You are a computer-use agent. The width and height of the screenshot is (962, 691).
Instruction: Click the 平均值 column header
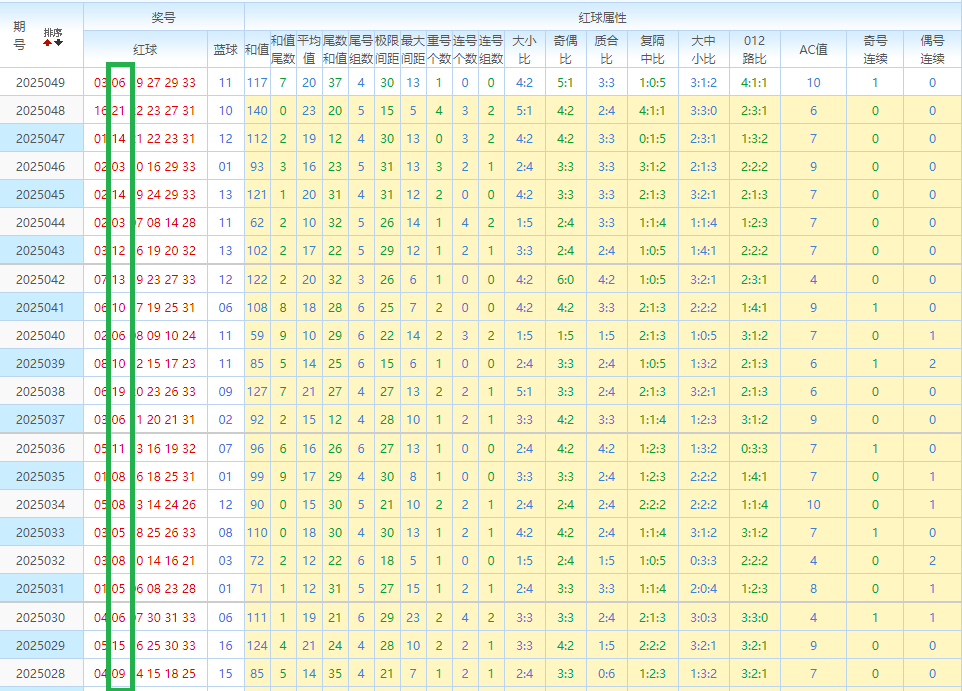309,50
